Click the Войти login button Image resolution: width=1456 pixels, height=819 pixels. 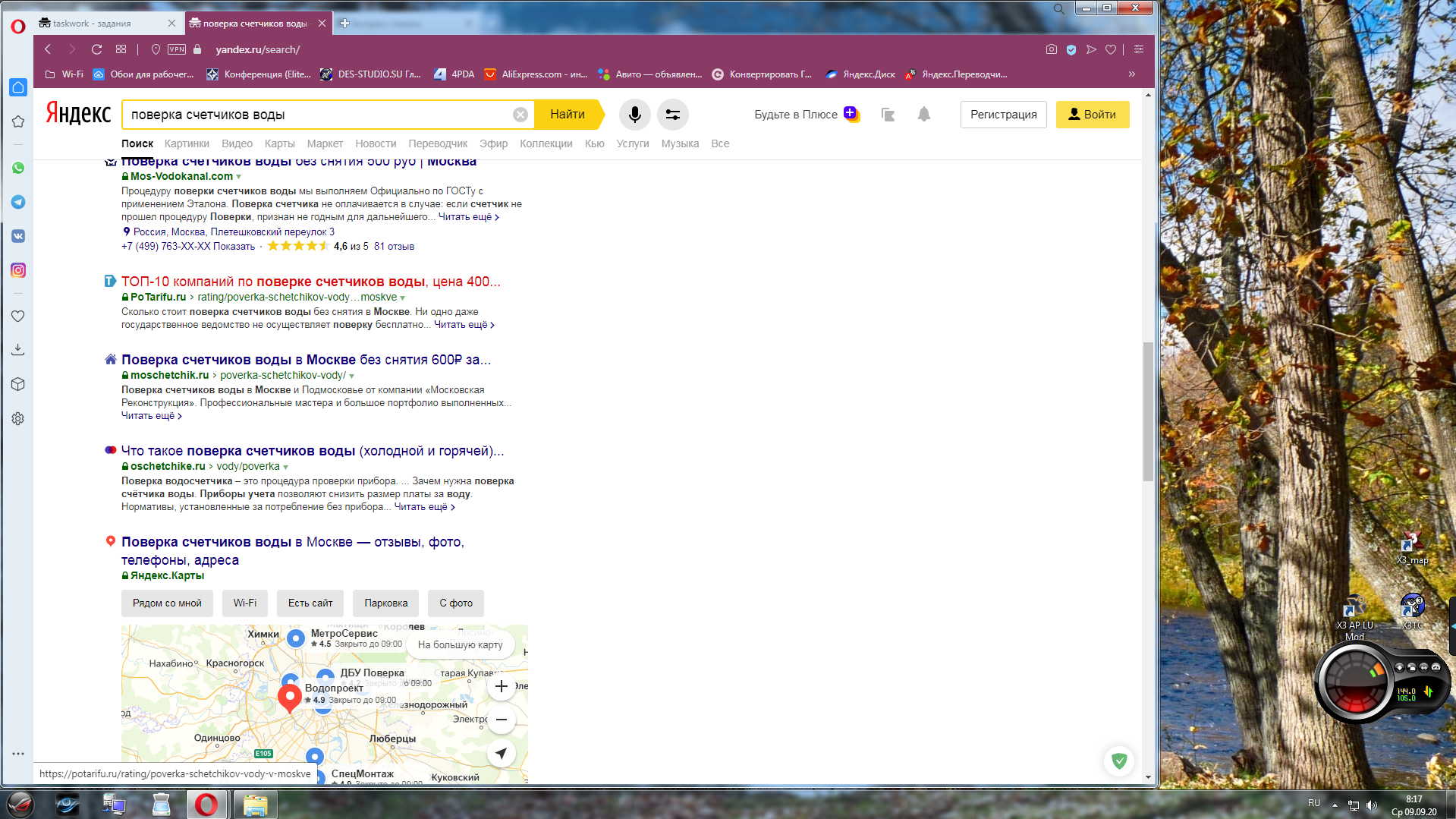point(1093,115)
